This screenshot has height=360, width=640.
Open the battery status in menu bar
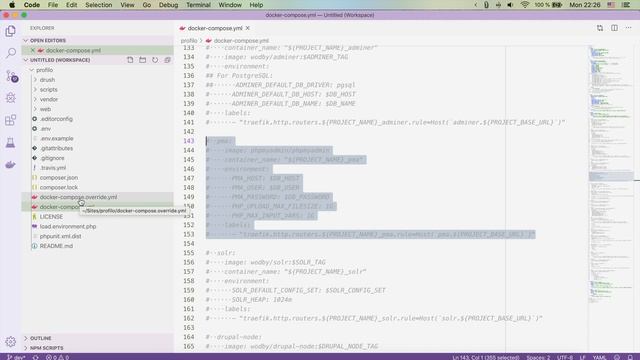click(548, 5)
